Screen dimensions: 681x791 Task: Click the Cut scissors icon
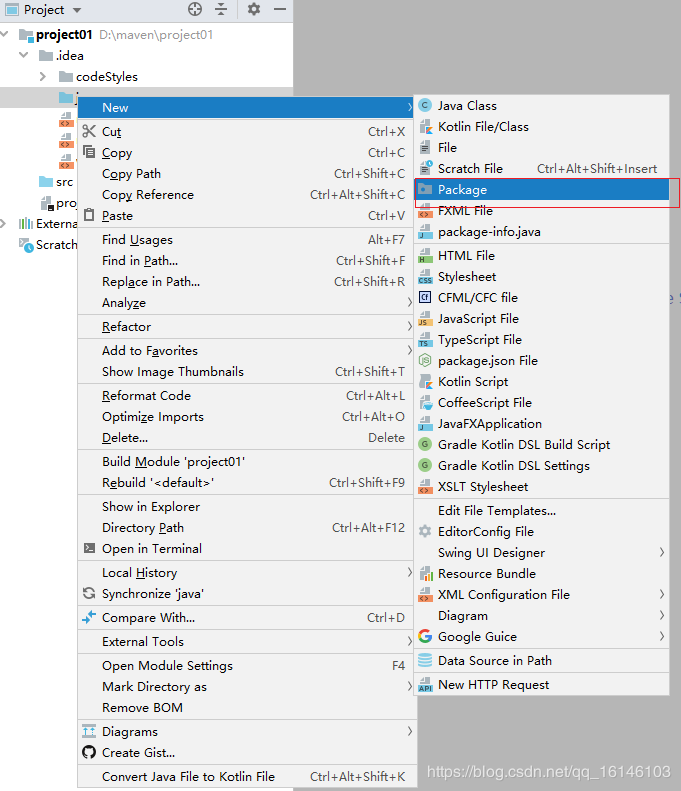[89, 131]
